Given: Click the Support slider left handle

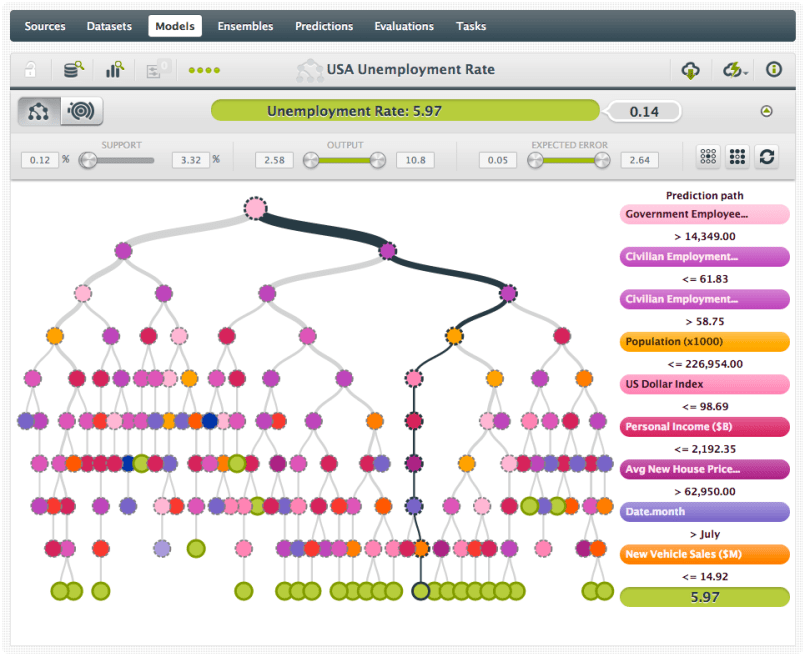Looking at the screenshot, I should (88, 160).
